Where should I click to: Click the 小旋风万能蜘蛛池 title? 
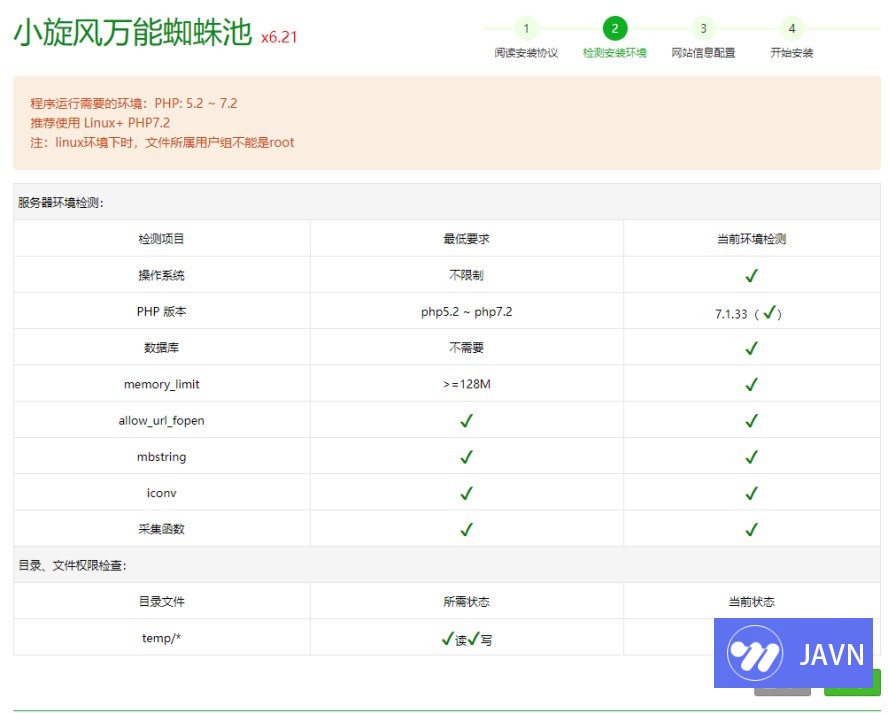tap(133, 32)
